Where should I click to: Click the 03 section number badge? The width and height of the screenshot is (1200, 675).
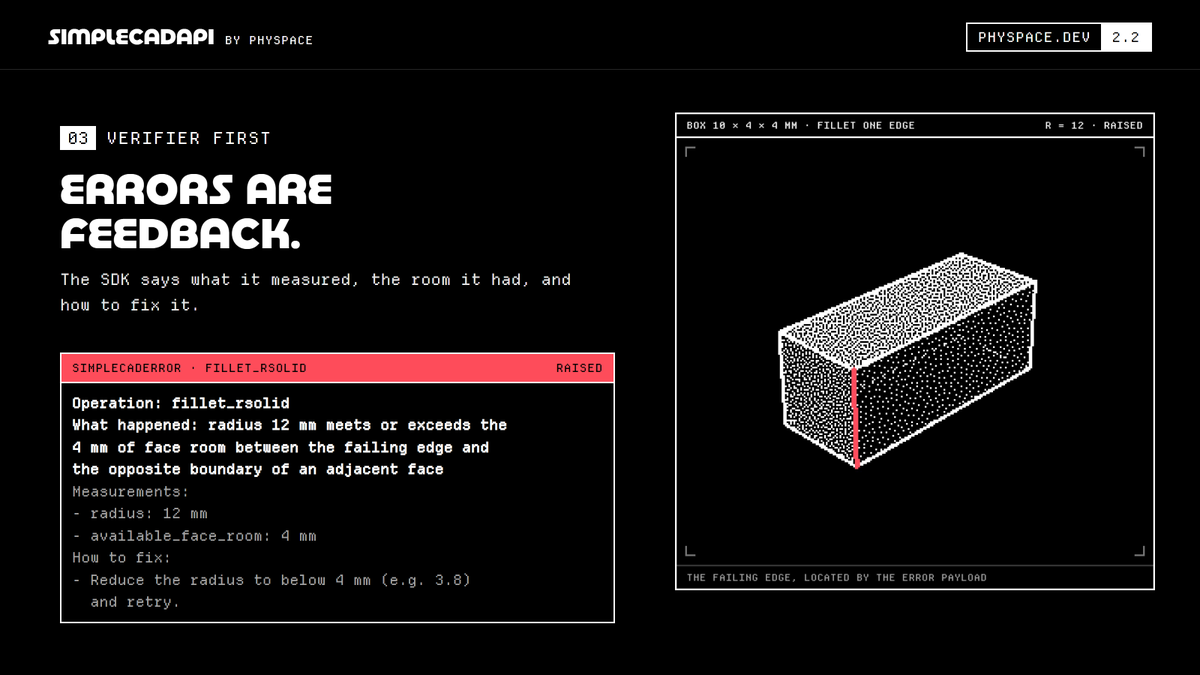tap(78, 138)
